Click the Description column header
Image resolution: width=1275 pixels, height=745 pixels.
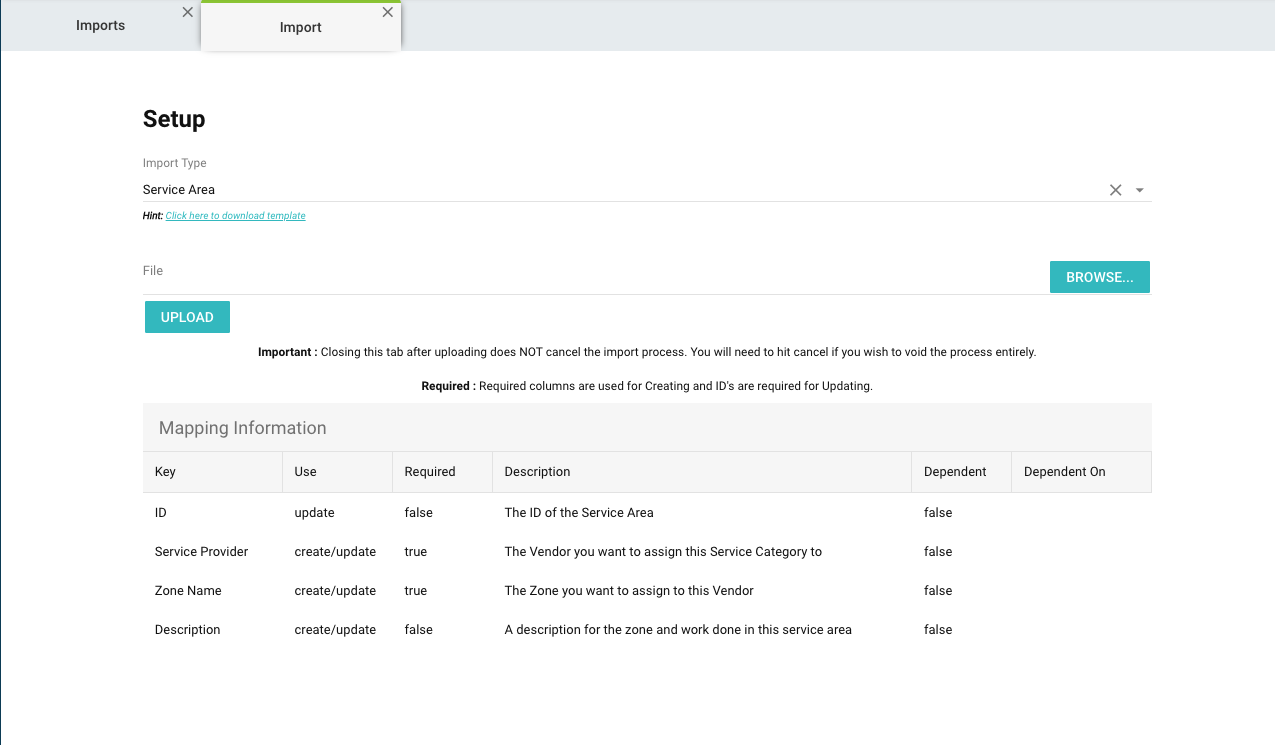click(537, 472)
